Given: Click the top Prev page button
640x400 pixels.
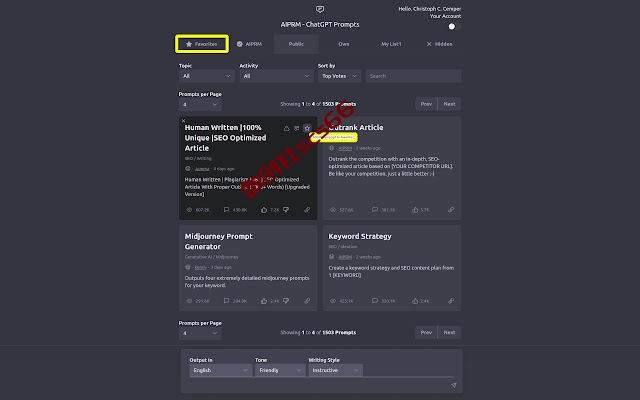Looking at the screenshot, I should 426,104.
